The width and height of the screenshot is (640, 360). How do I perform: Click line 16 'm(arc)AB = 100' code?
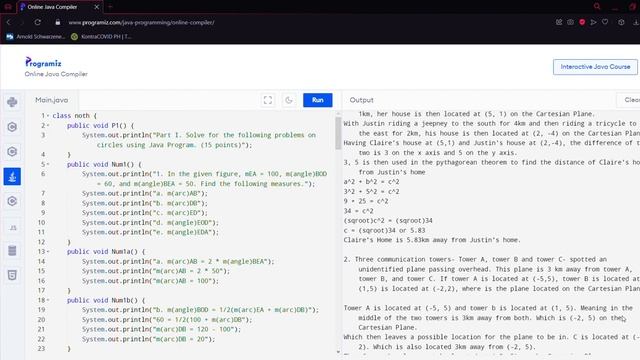tap(150, 281)
